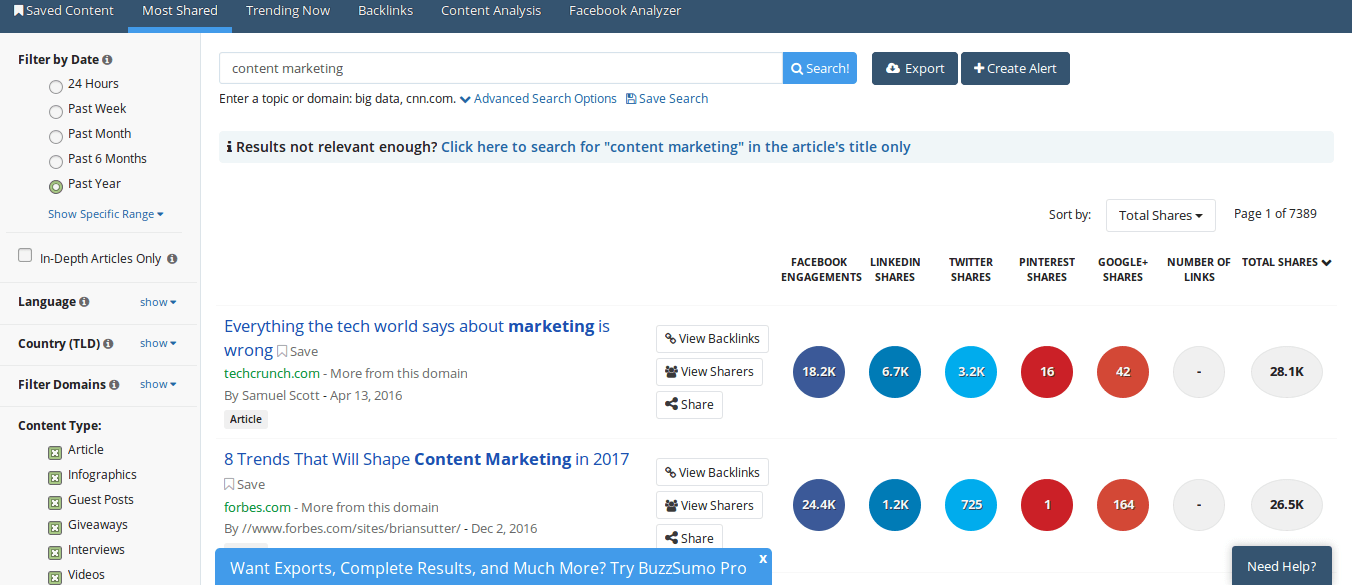Select the Past Month date filter
The width and height of the screenshot is (1352, 585).
point(56,136)
